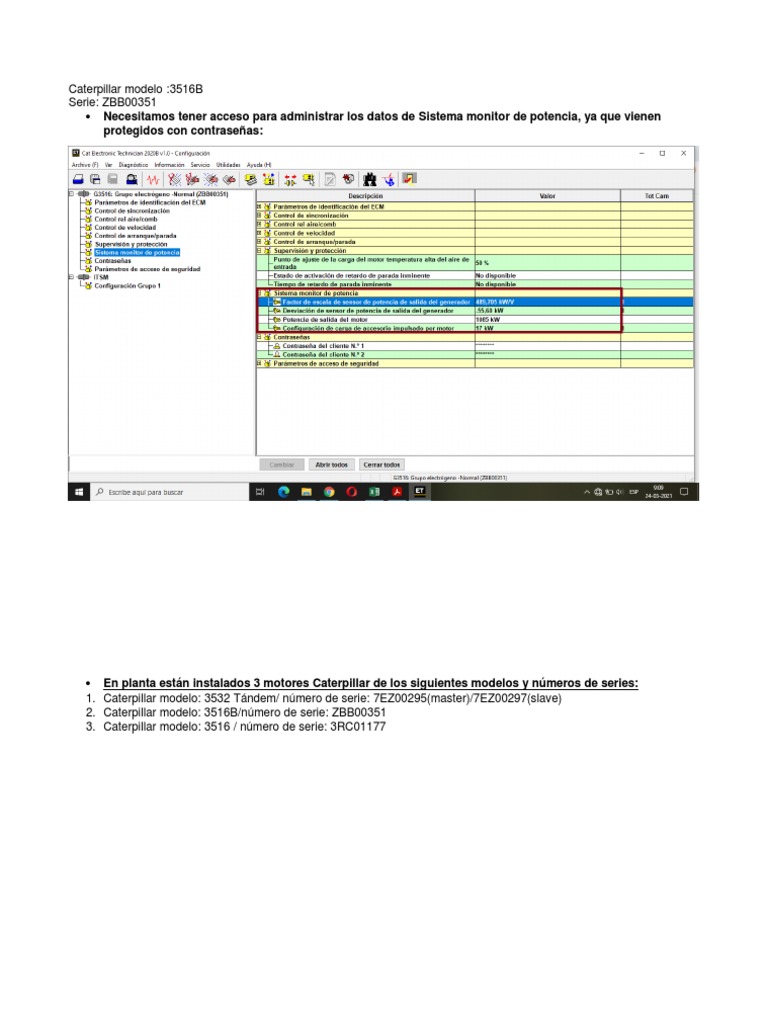Image resolution: width=768 pixels, height=1024 pixels.
Task: Expand Parámetros de acceso de seguridad row
Action: [x=259, y=363]
